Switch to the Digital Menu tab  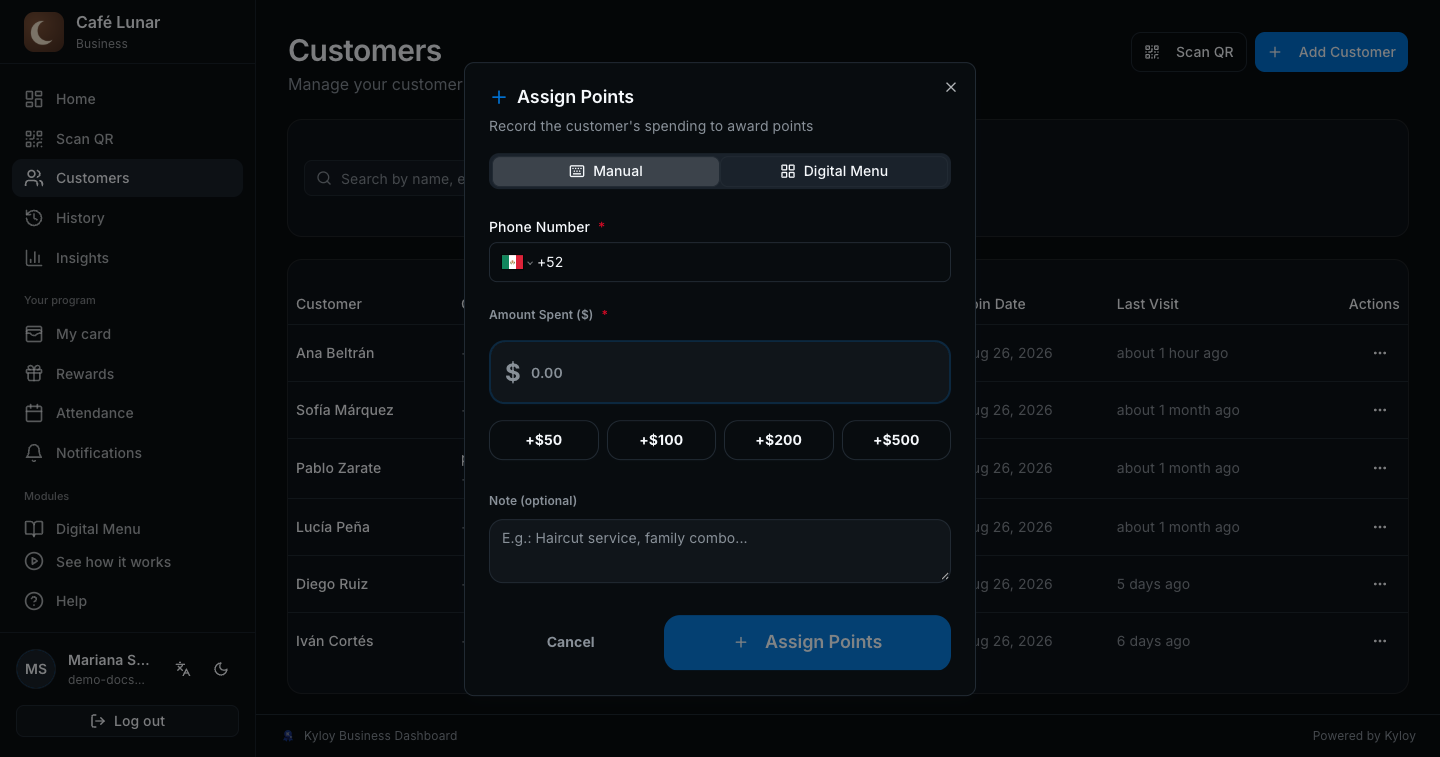coord(834,171)
